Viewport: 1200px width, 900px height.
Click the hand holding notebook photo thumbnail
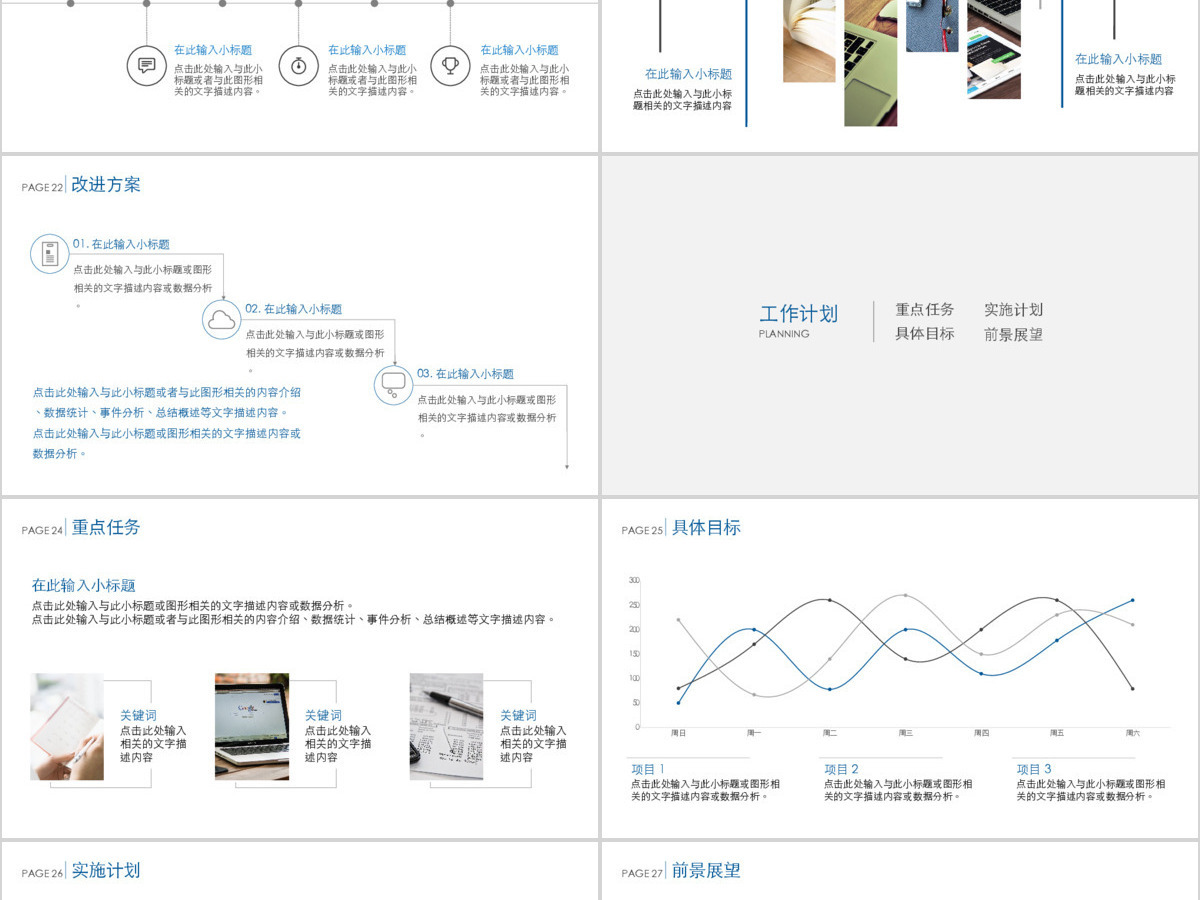tap(67, 727)
